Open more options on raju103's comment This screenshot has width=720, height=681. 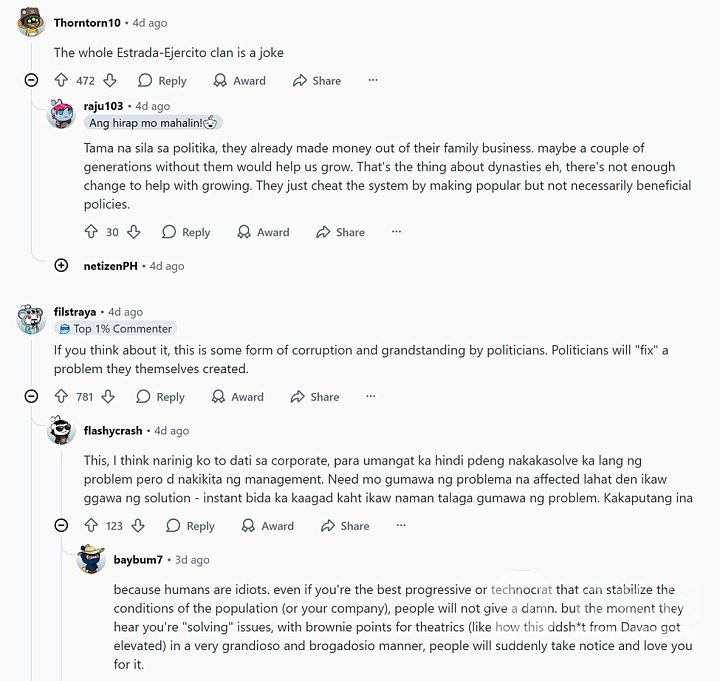(397, 232)
